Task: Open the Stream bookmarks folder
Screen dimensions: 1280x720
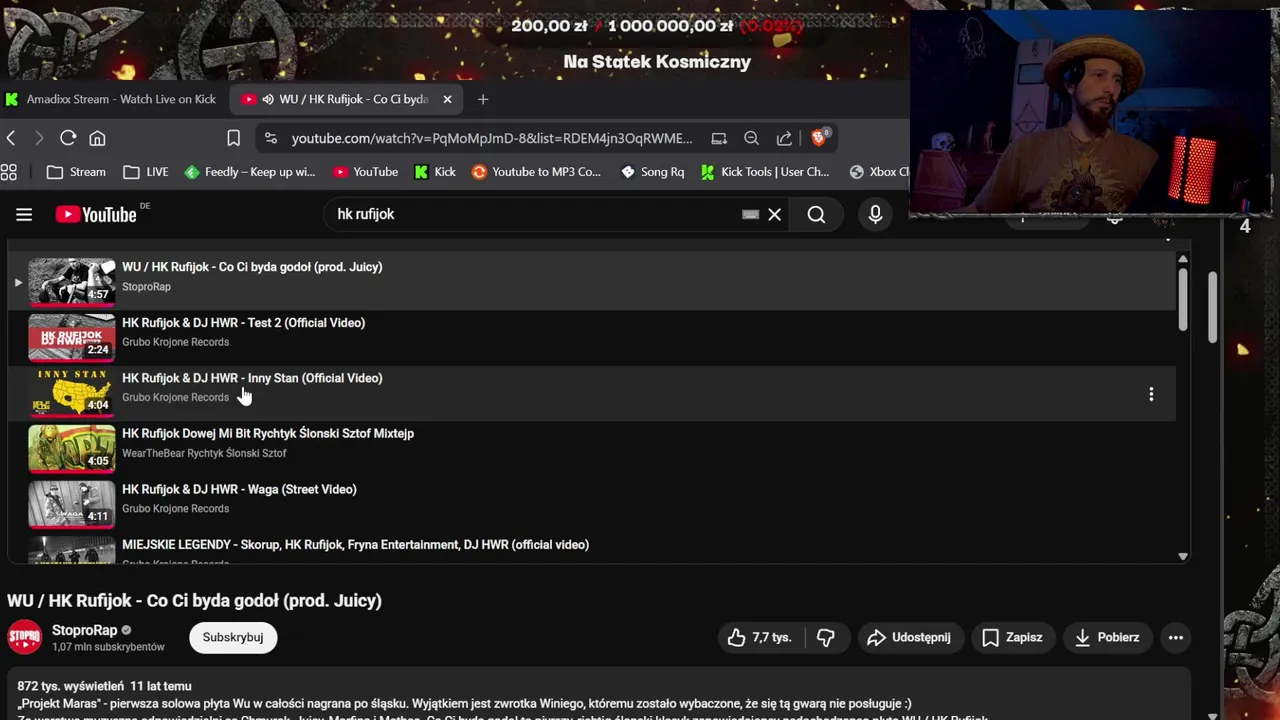Action: coord(76,172)
